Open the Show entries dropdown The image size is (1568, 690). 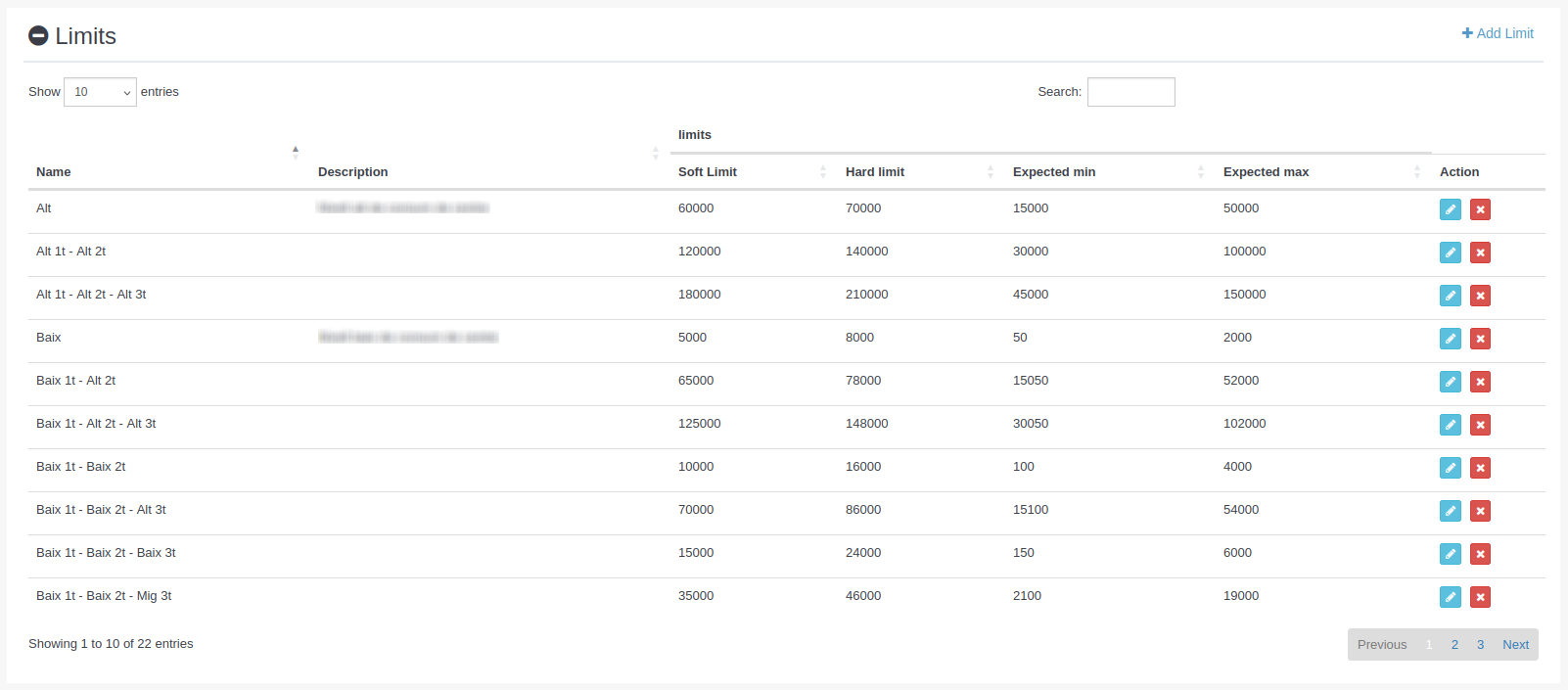100,92
